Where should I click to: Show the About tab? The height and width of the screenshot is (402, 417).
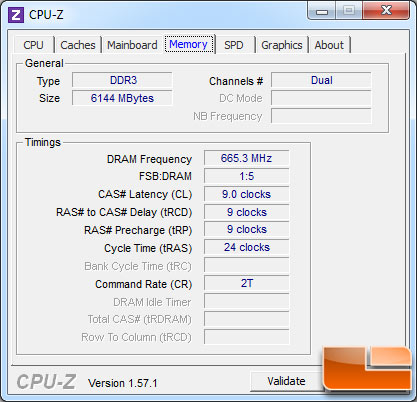[329, 45]
